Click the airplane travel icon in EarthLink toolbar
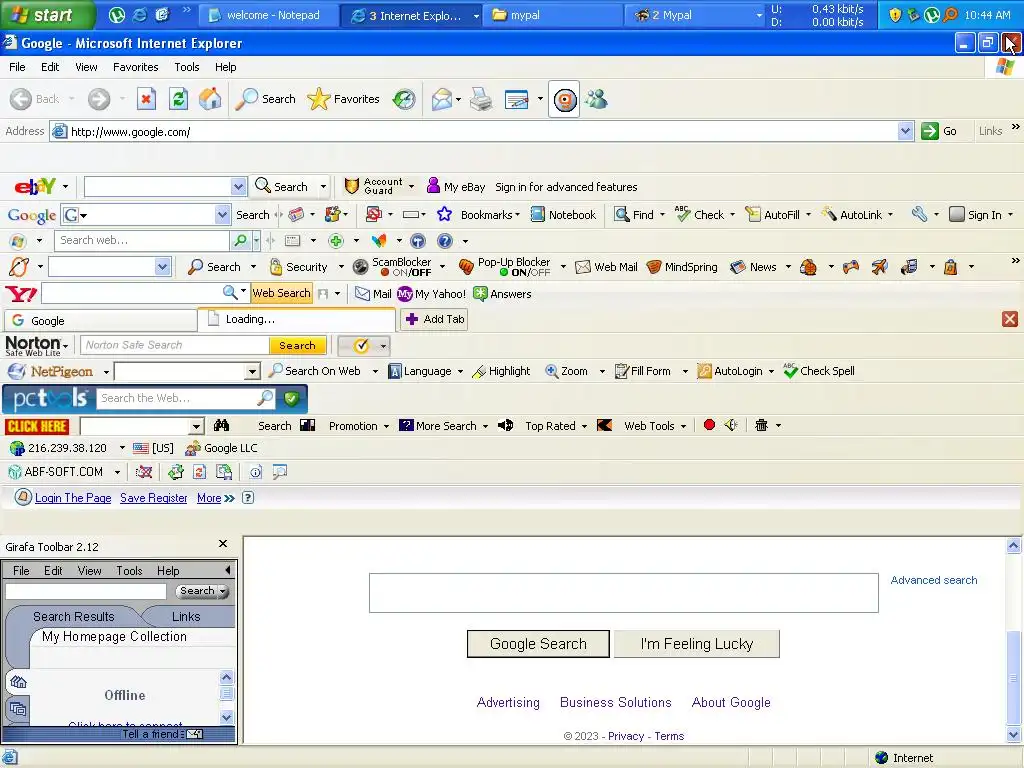This screenshot has width=1024, height=768. (880, 266)
